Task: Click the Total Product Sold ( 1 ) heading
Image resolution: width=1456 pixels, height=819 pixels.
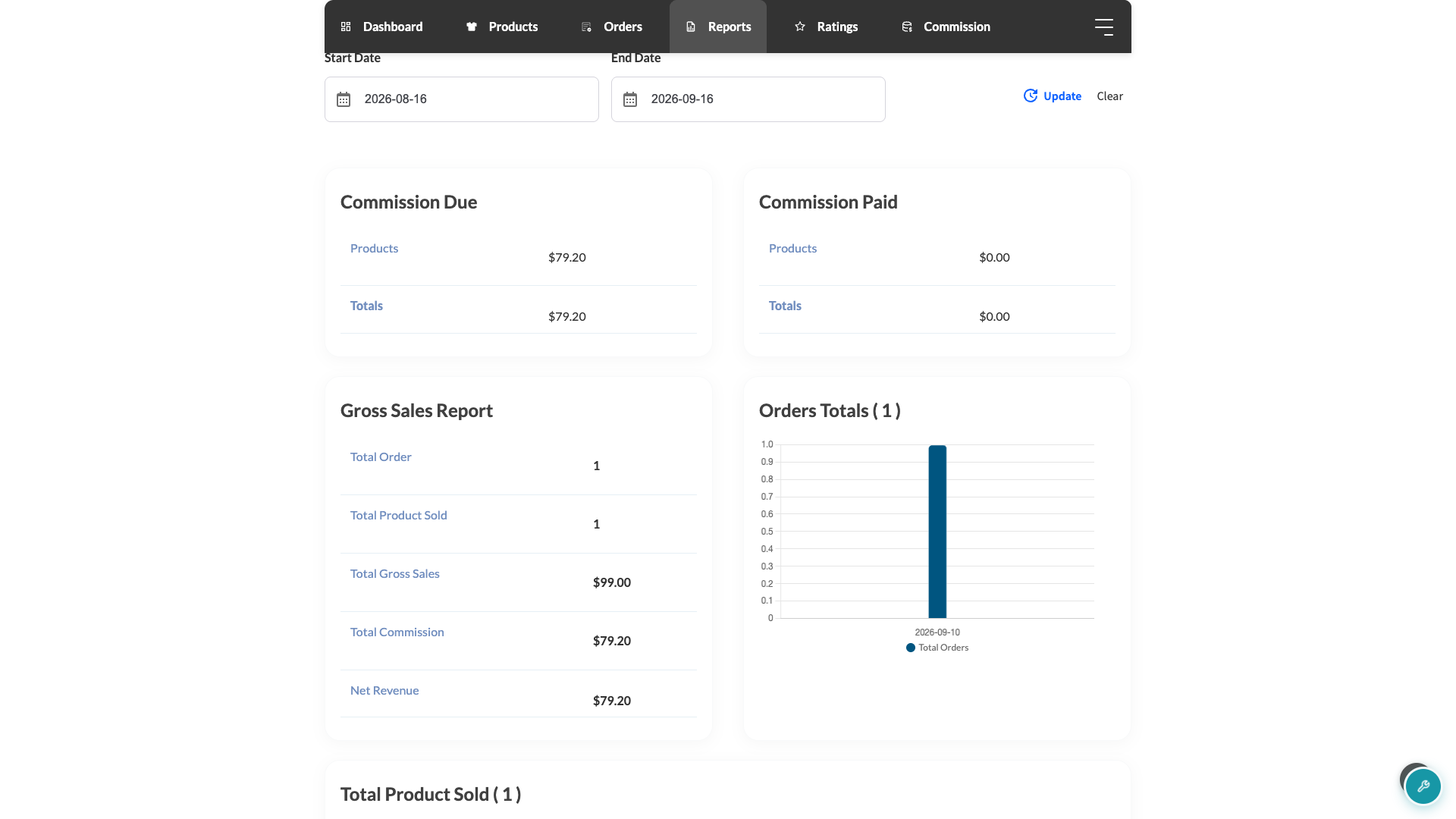Action: [x=431, y=794]
